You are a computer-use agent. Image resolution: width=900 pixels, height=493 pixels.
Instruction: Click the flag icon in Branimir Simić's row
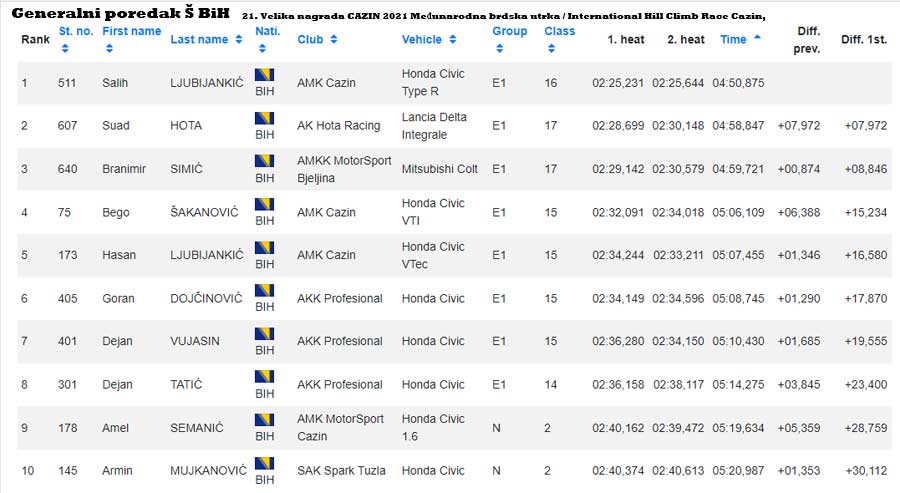tap(265, 161)
